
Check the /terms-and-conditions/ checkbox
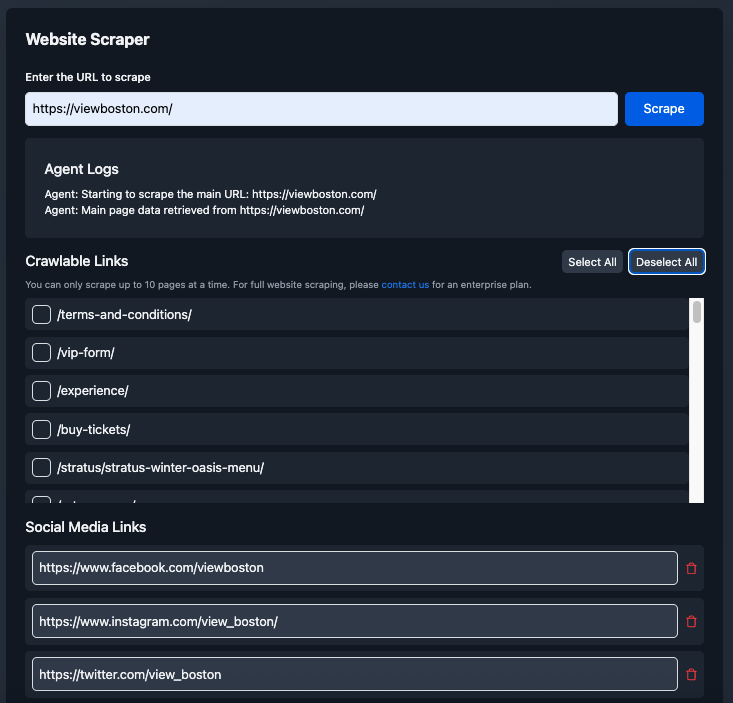41,315
